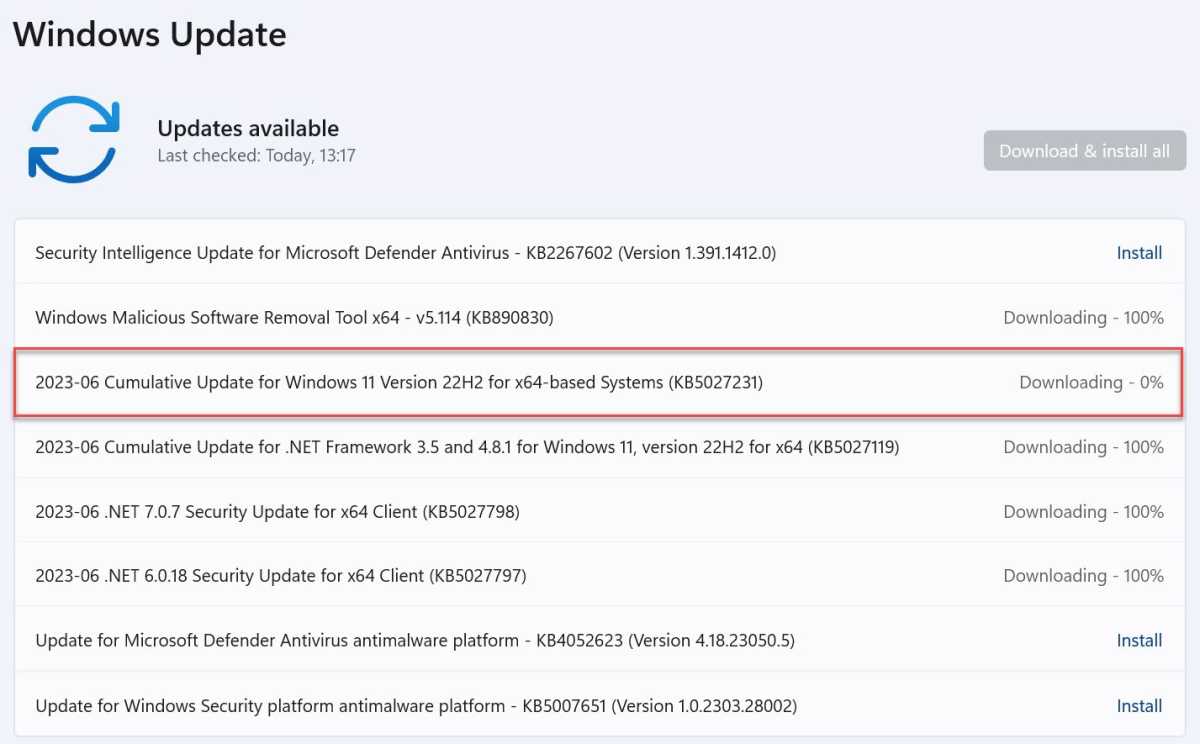Click Downloading - 100% status for KB5027119

point(1083,447)
